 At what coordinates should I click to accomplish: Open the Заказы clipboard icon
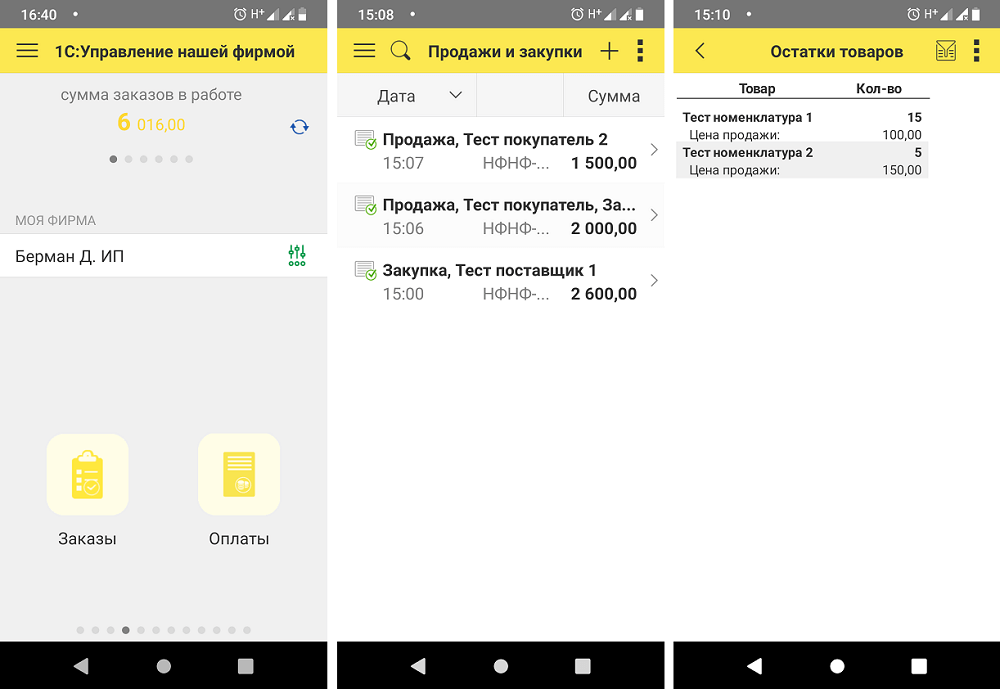[87, 475]
